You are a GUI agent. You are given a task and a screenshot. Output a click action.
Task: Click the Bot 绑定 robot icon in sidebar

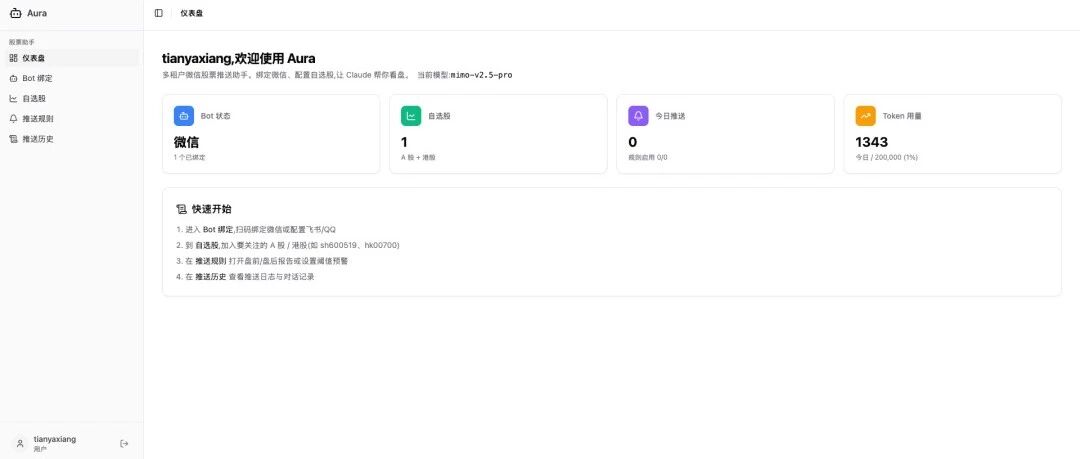click(13, 79)
